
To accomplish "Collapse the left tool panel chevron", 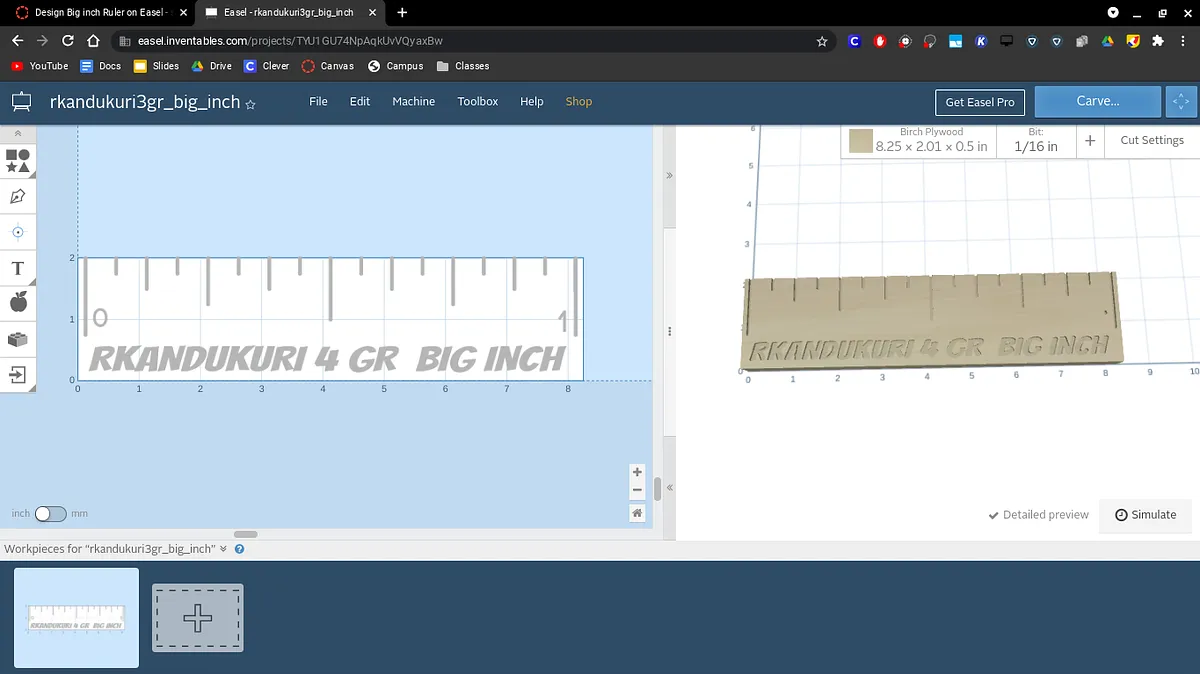I will tap(17, 133).
